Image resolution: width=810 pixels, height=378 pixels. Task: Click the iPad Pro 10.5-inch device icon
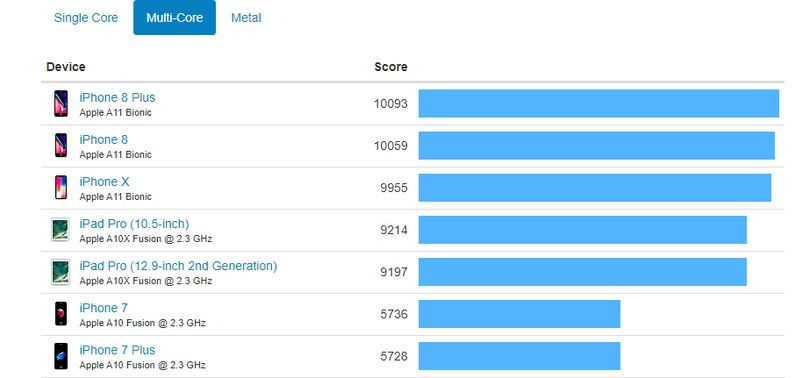(60, 229)
